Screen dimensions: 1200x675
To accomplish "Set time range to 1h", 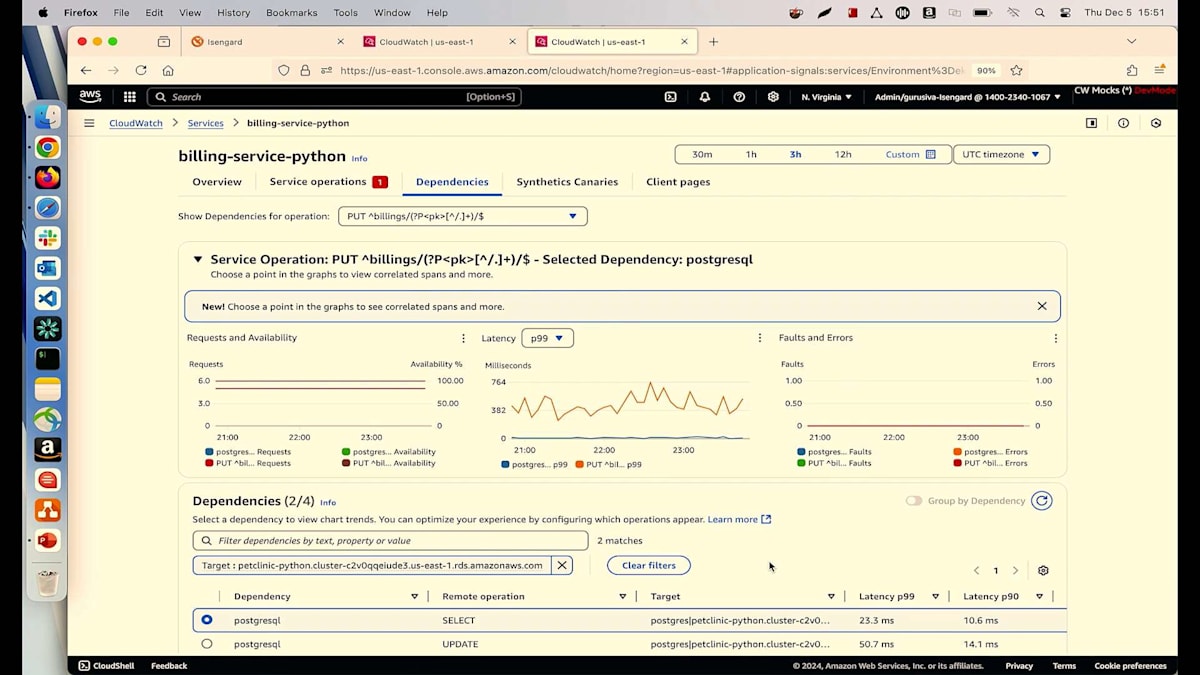I will point(751,154).
